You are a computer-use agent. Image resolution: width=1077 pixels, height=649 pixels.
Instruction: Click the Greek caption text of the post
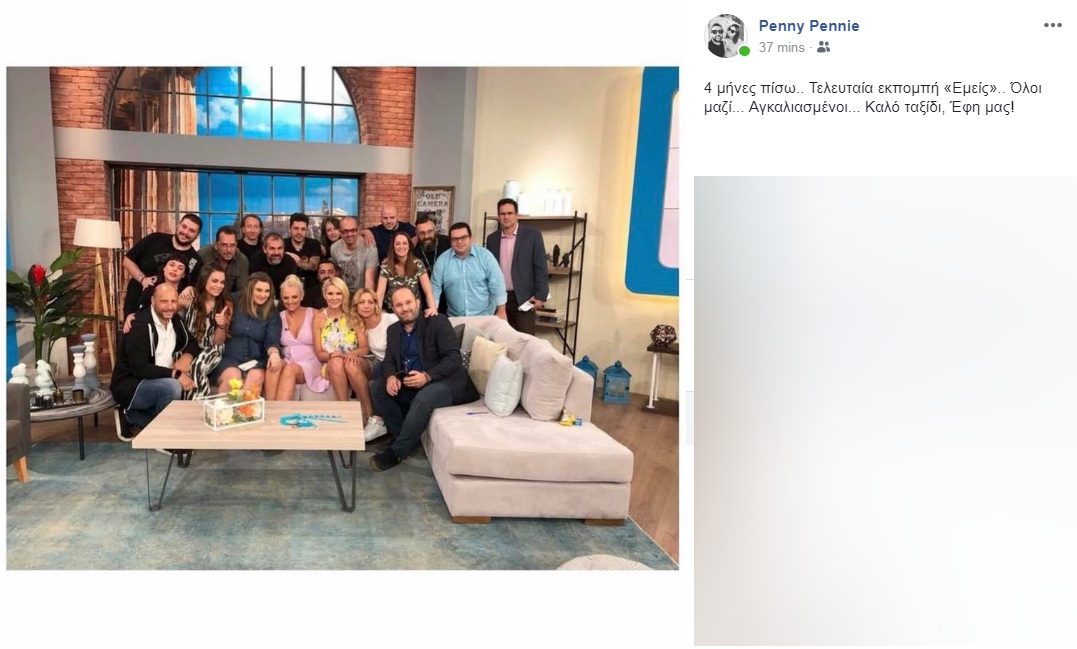(x=872, y=98)
